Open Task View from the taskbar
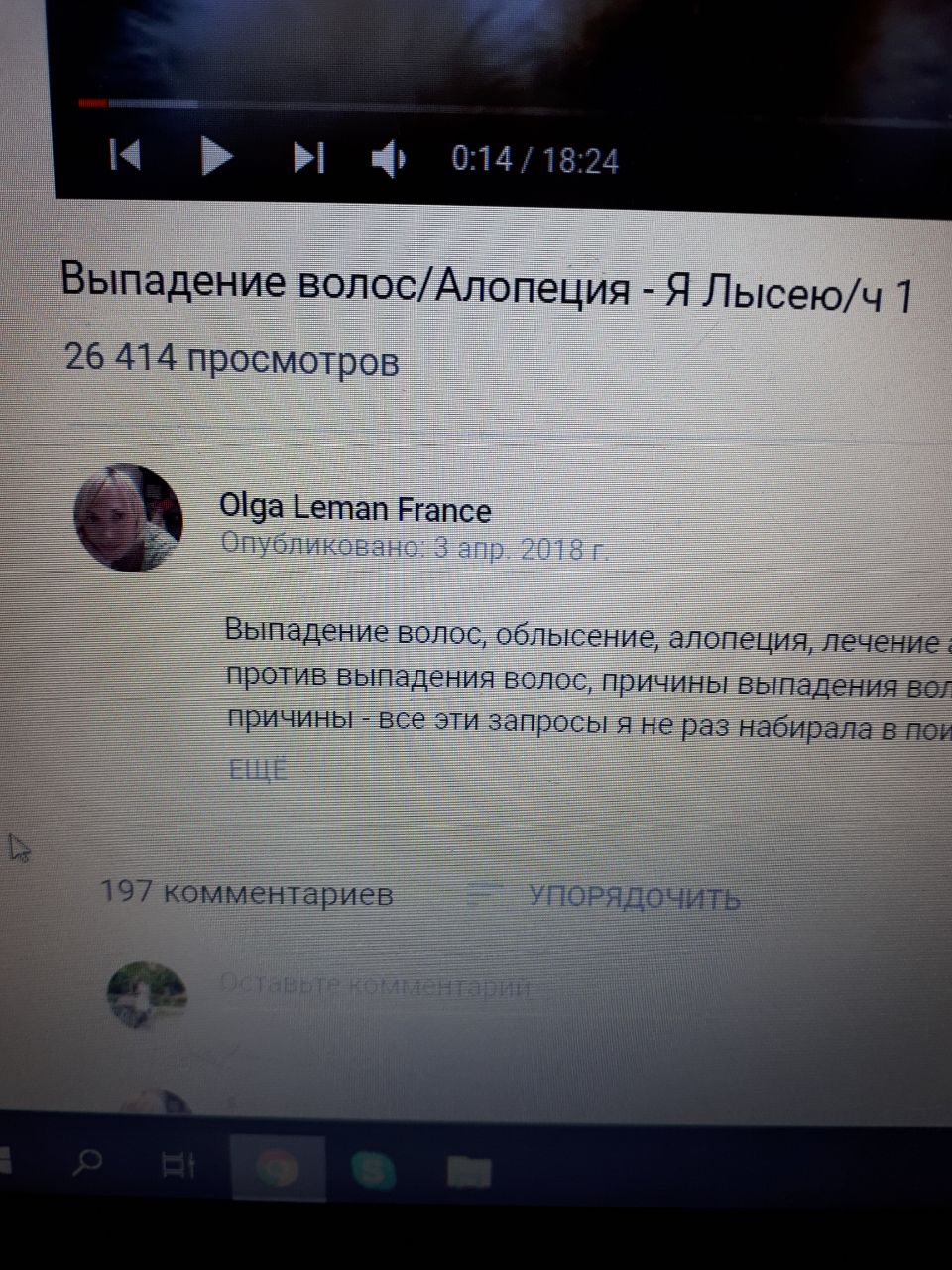Image resolution: width=952 pixels, height=1270 pixels. pyautogui.click(x=178, y=1167)
